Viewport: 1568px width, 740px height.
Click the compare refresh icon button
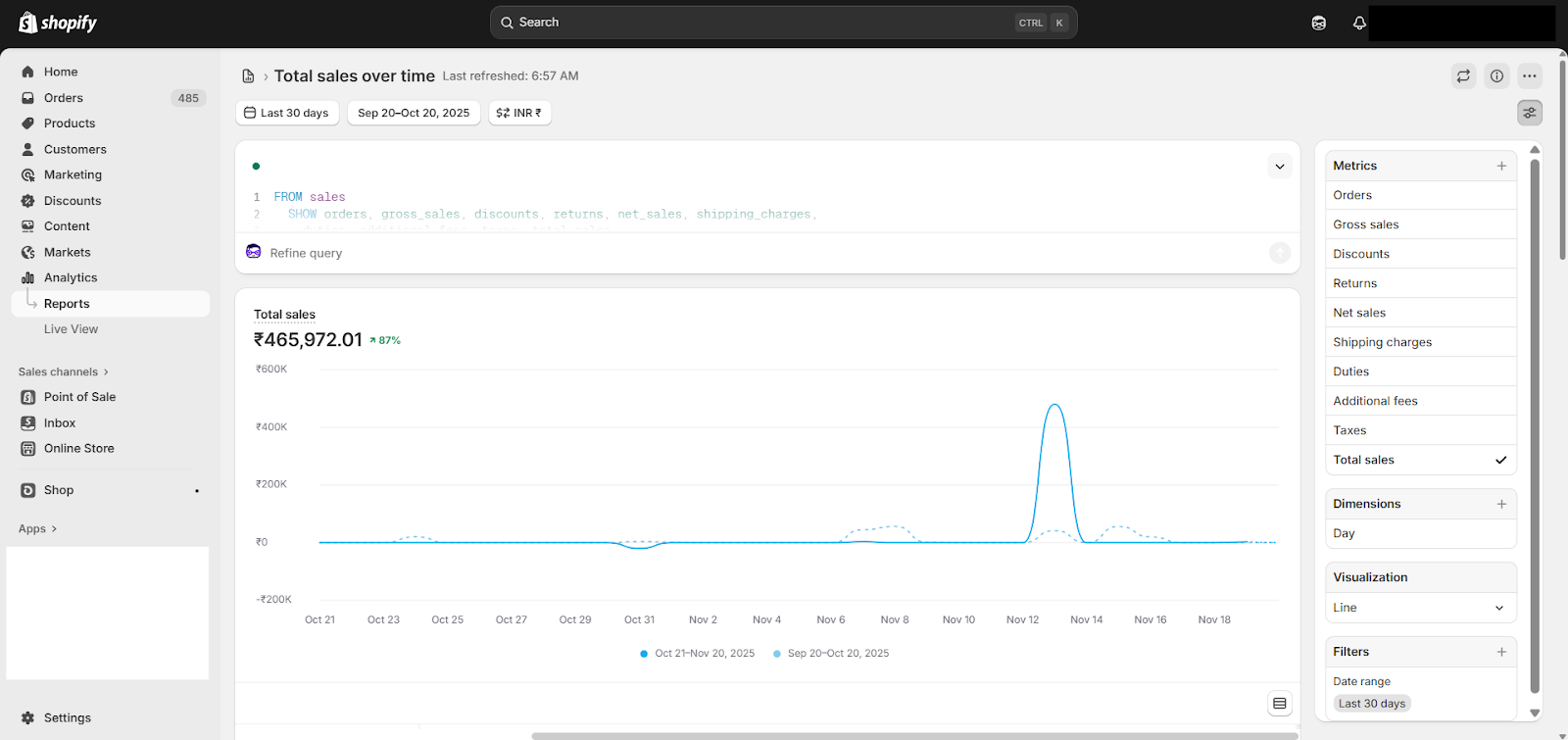pos(1463,75)
